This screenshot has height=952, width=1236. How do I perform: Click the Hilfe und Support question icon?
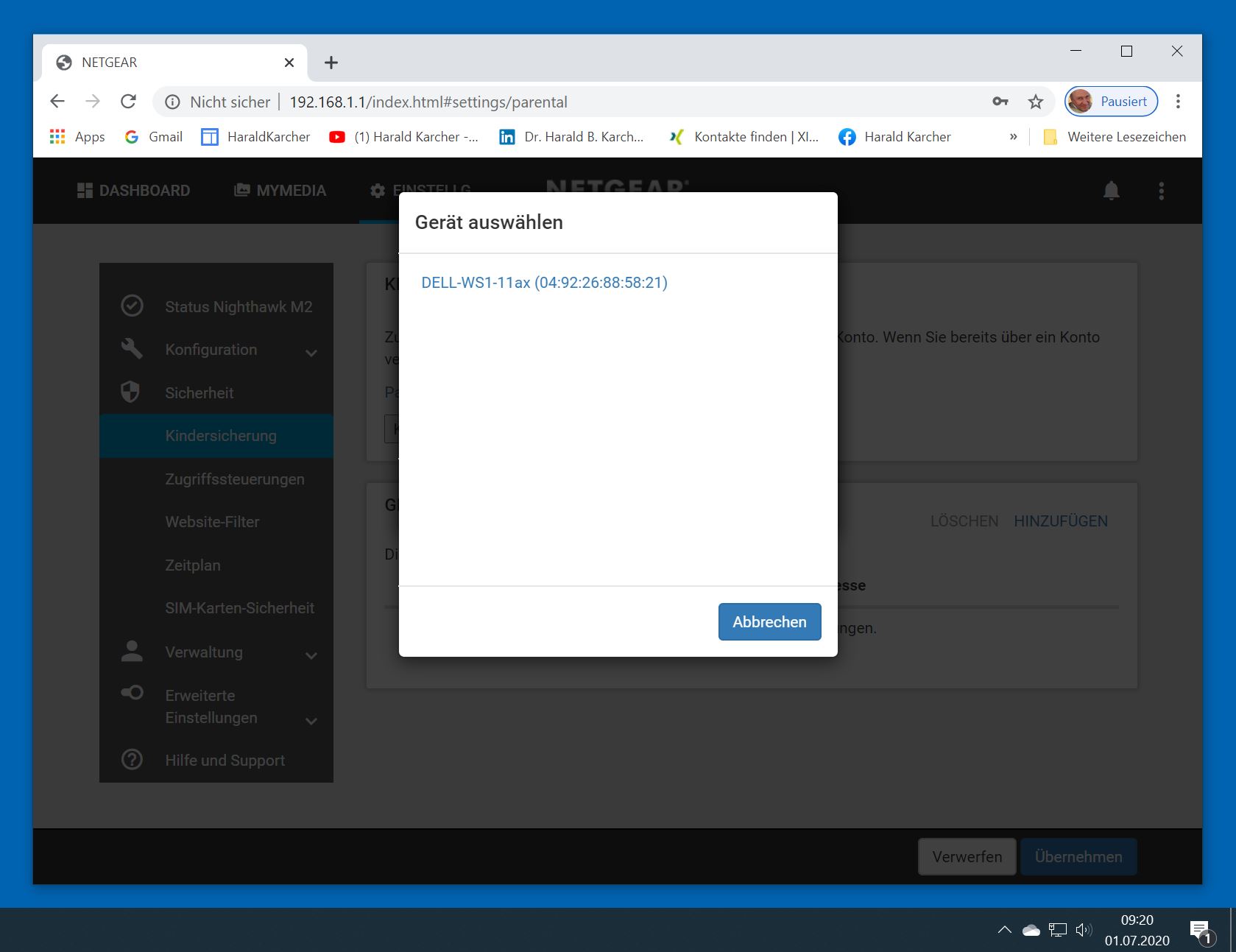(x=132, y=759)
